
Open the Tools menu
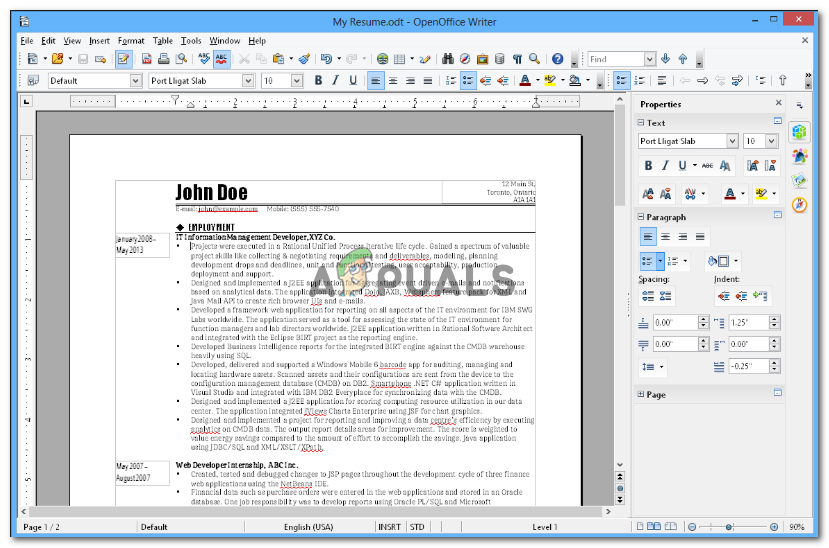191,41
